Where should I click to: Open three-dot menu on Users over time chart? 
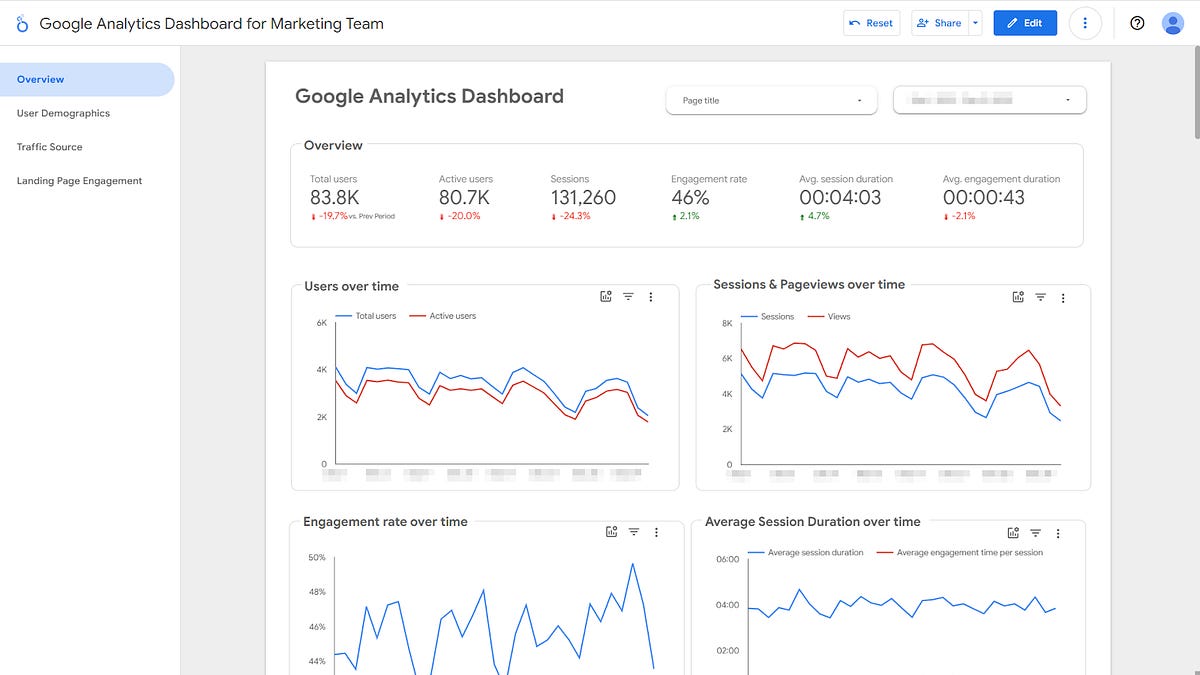click(x=651, y=297)
